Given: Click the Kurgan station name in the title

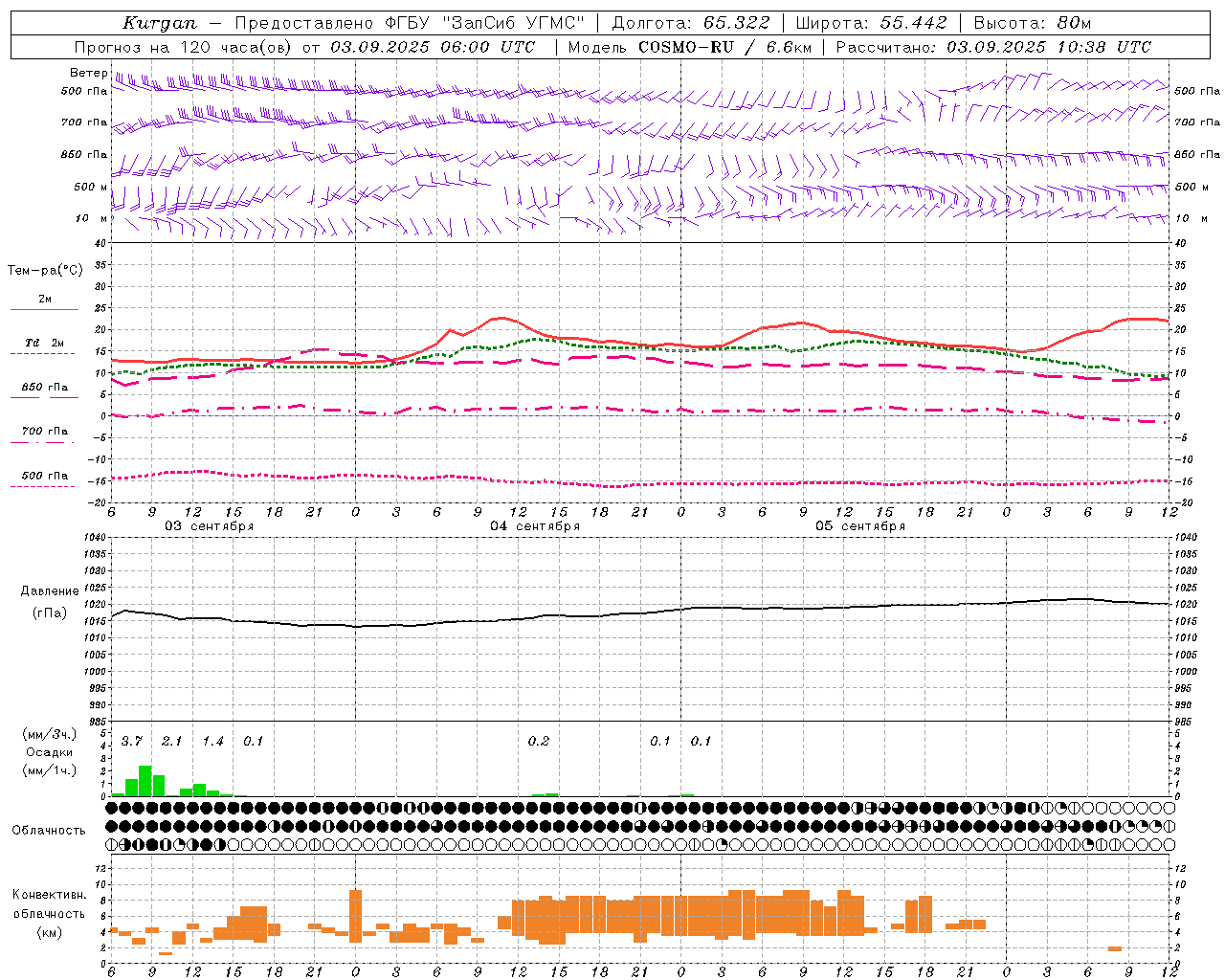Looking at the screenshot, I should coord(160,23).
